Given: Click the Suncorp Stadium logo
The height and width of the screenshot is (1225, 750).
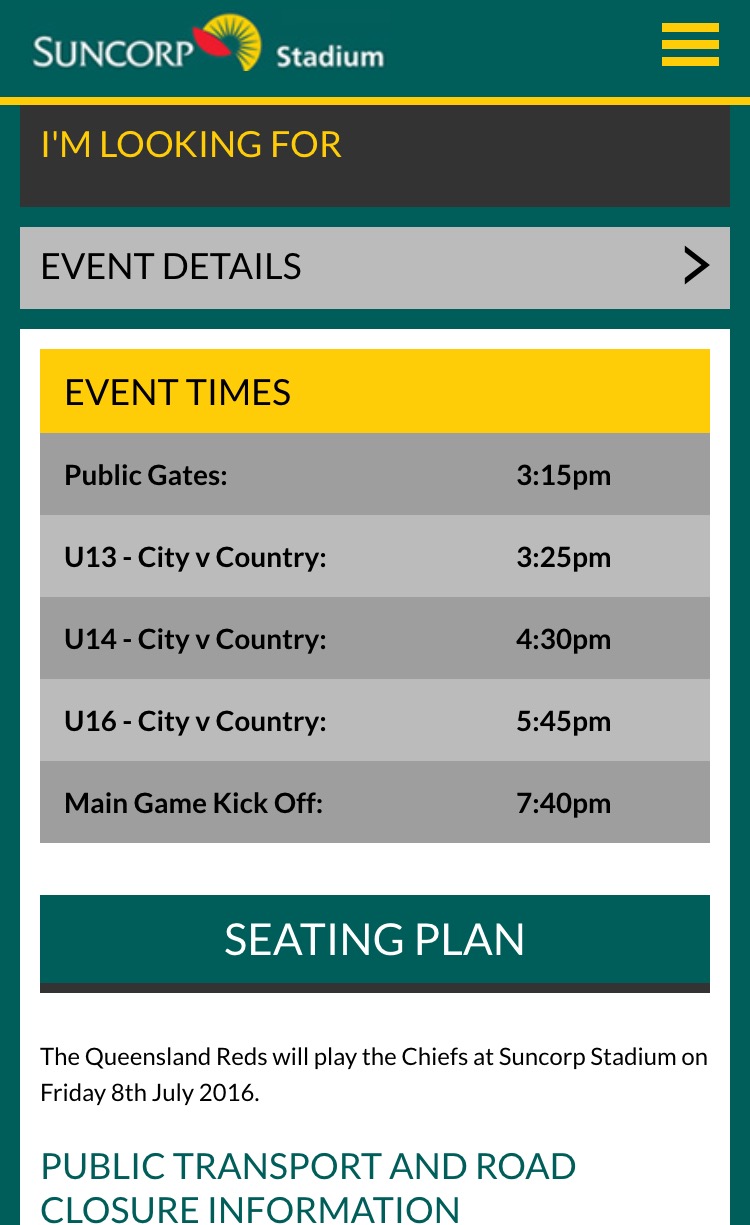Looking at the screenshot, I should (208, 44).
